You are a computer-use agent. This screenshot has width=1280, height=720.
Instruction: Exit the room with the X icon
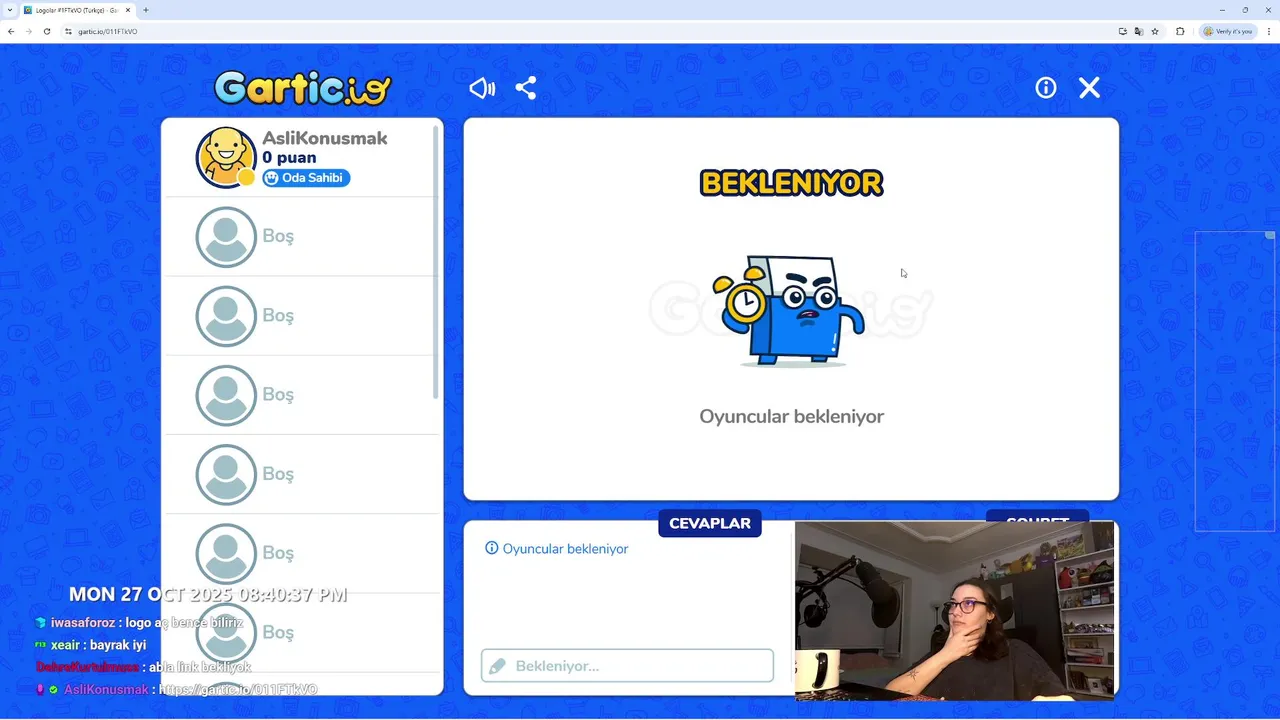[1090, 88]
